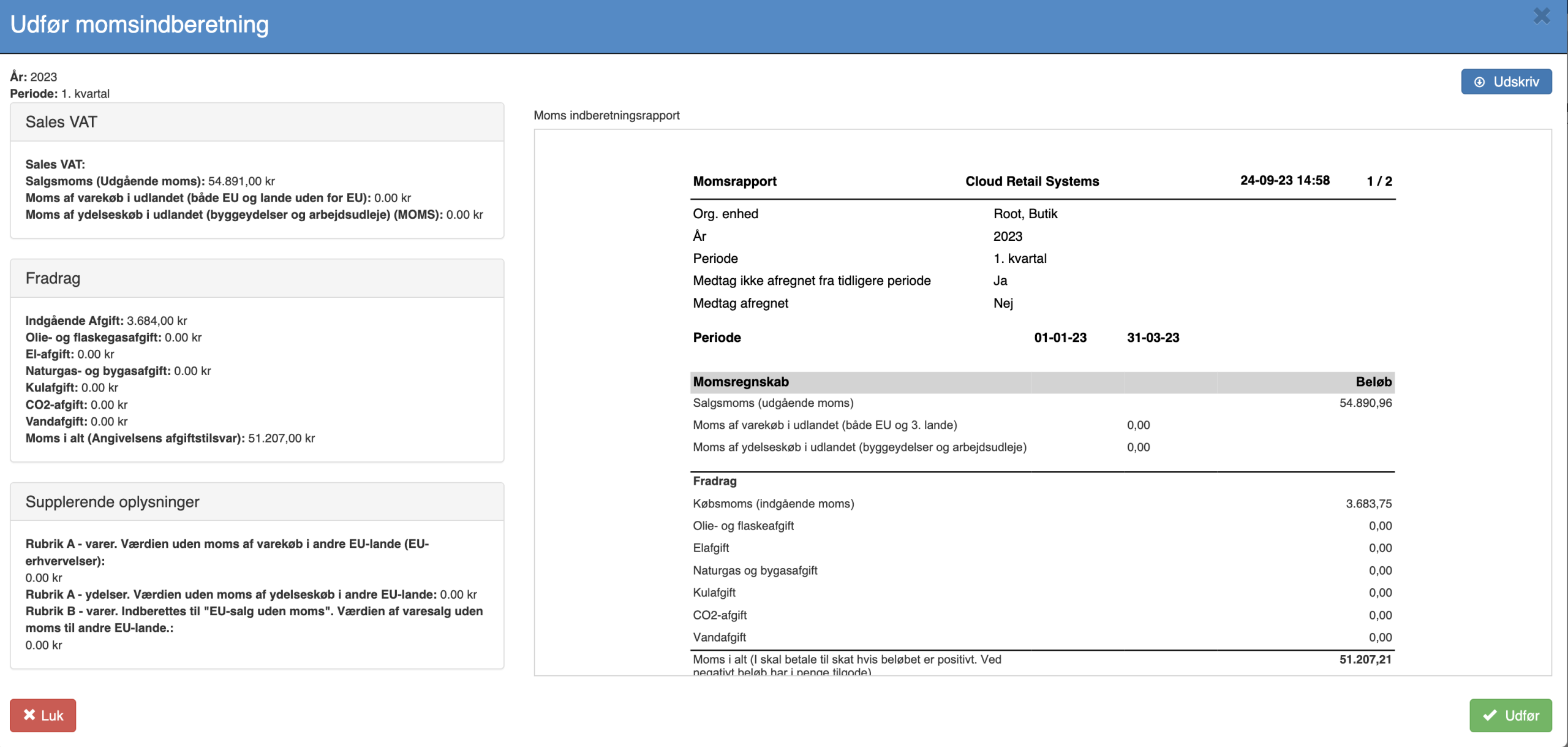Click the Supplerende oplysninger panel header

coord(257,502)
